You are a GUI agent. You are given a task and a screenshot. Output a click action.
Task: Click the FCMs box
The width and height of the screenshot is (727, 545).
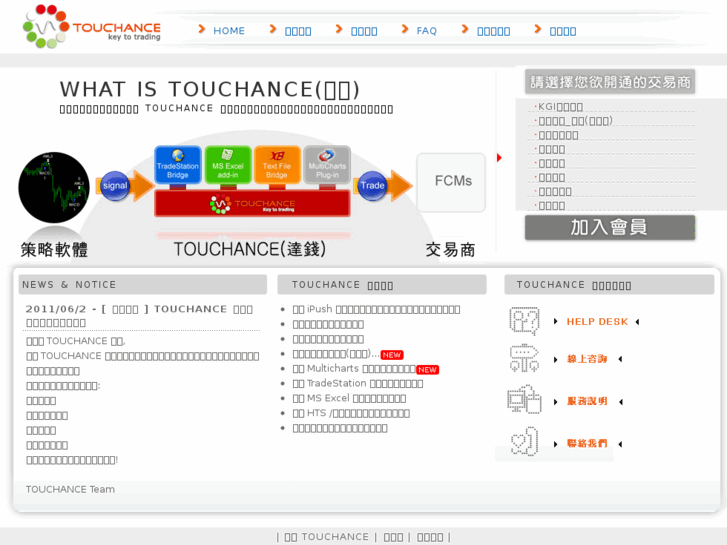[451, 182]
